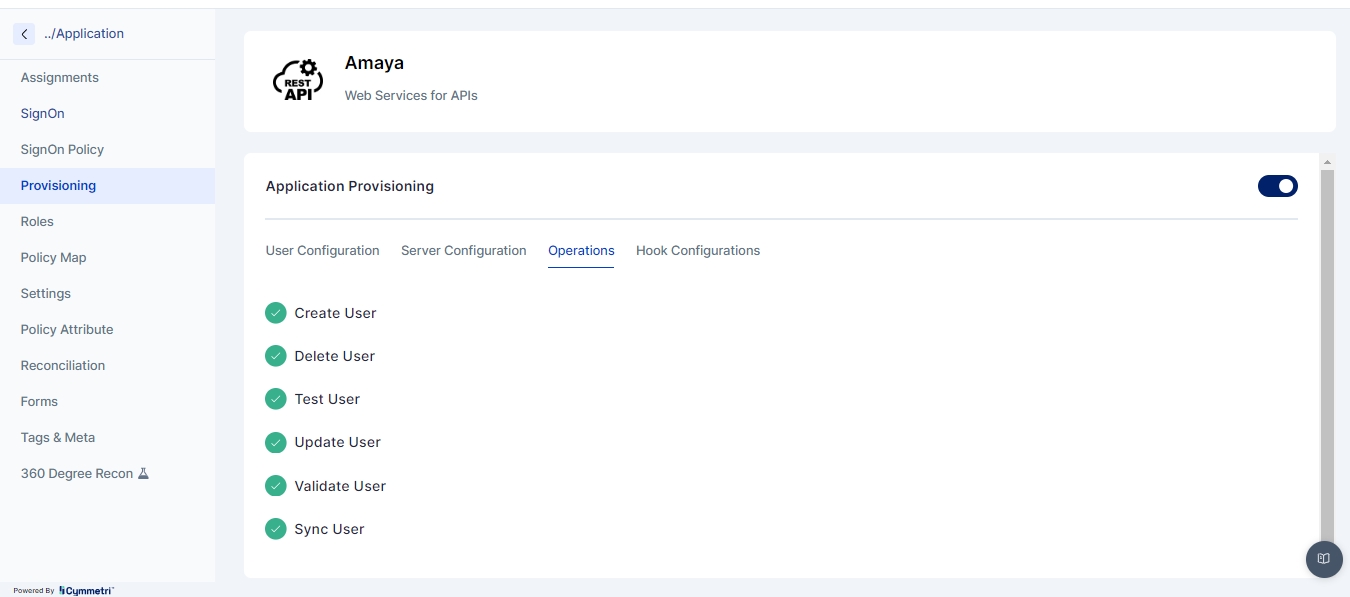
Task: Click the green check icon for Create User
Action: (276, 313)
